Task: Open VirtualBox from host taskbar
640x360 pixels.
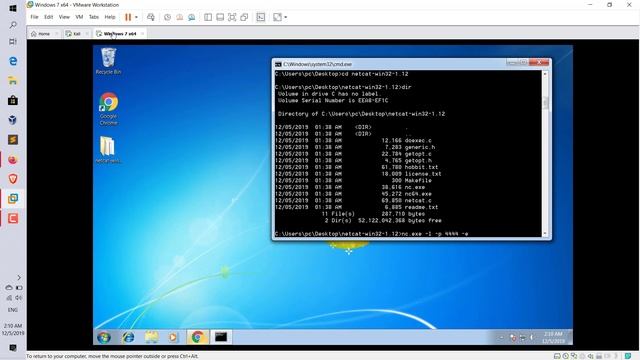Action: coord(13,120)
